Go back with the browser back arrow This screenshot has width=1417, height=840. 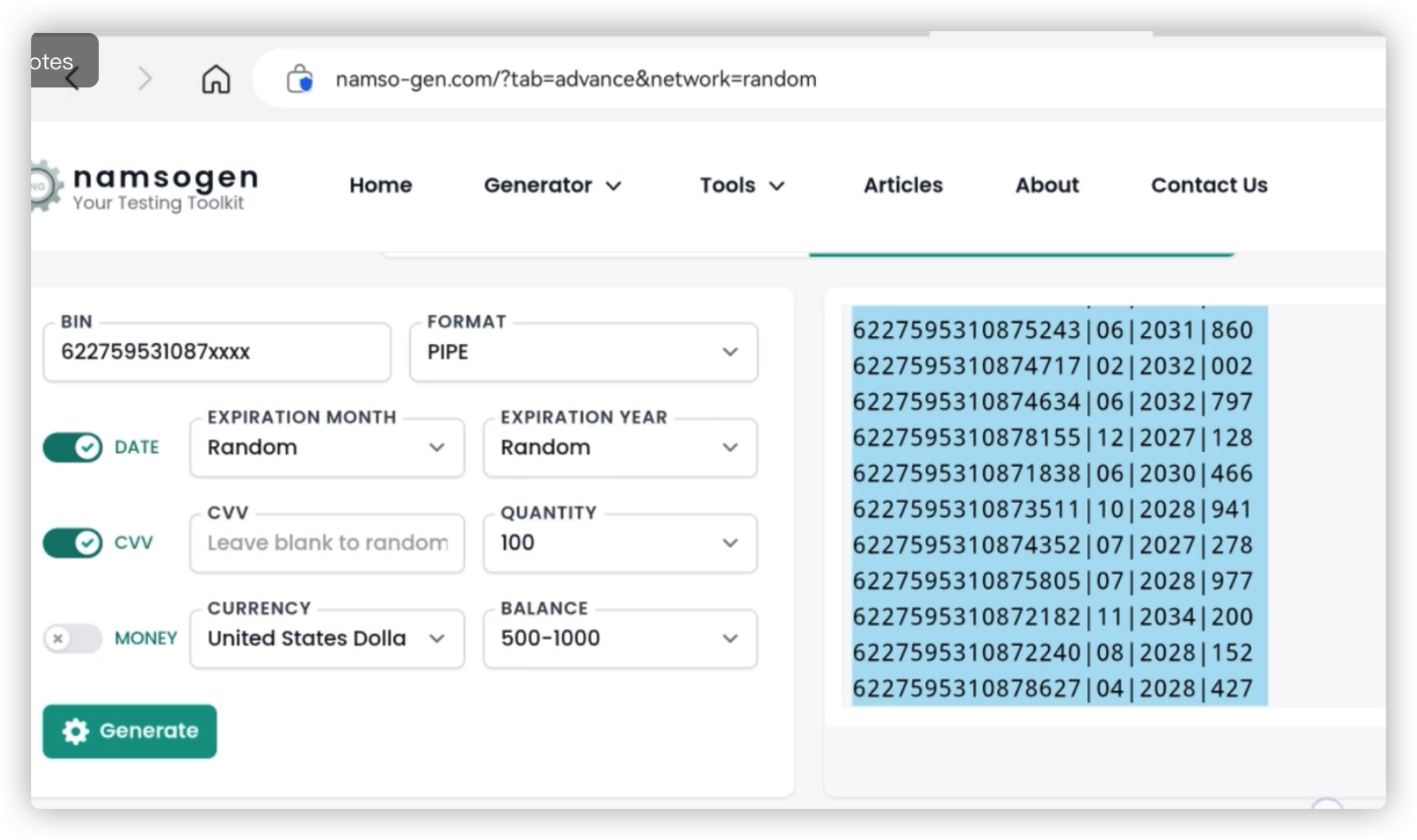click(73, 79)
